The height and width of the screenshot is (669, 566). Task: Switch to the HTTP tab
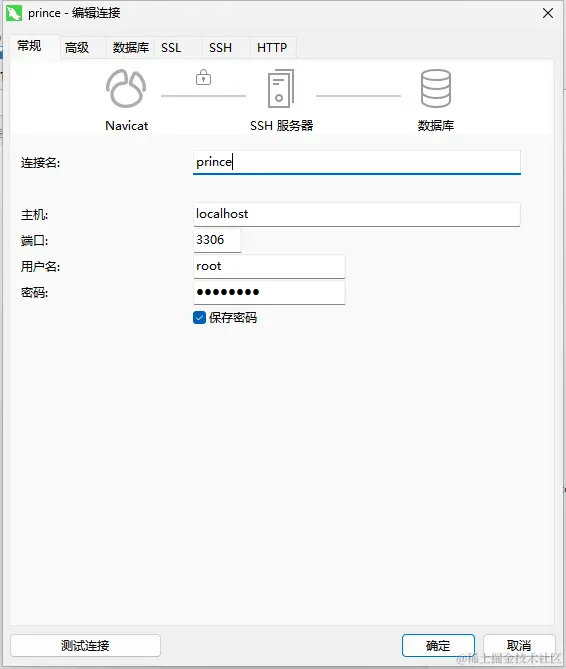pyautogui.click(x=272, y=47)
